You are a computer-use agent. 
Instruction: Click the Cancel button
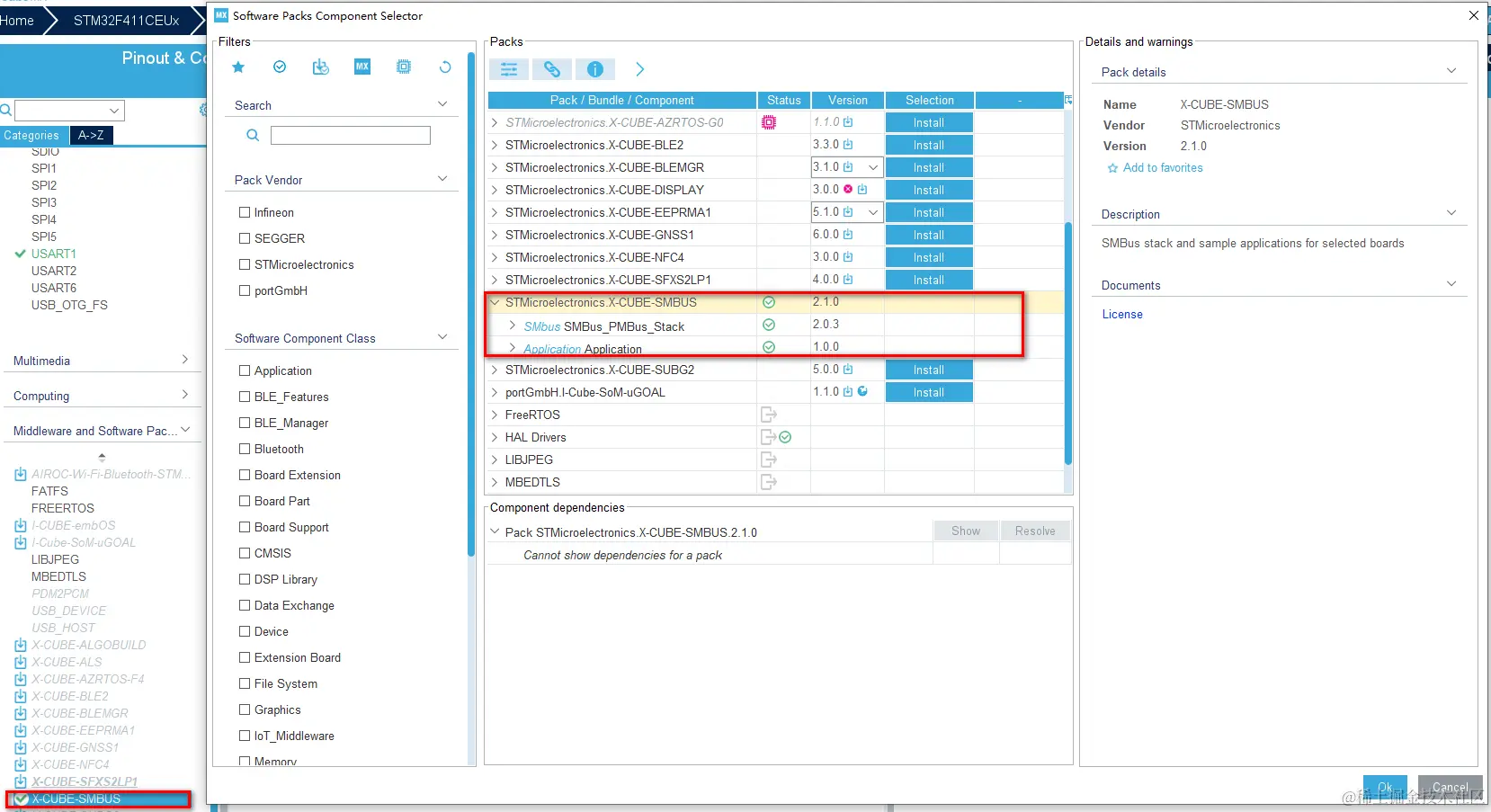click(1450, 787)
